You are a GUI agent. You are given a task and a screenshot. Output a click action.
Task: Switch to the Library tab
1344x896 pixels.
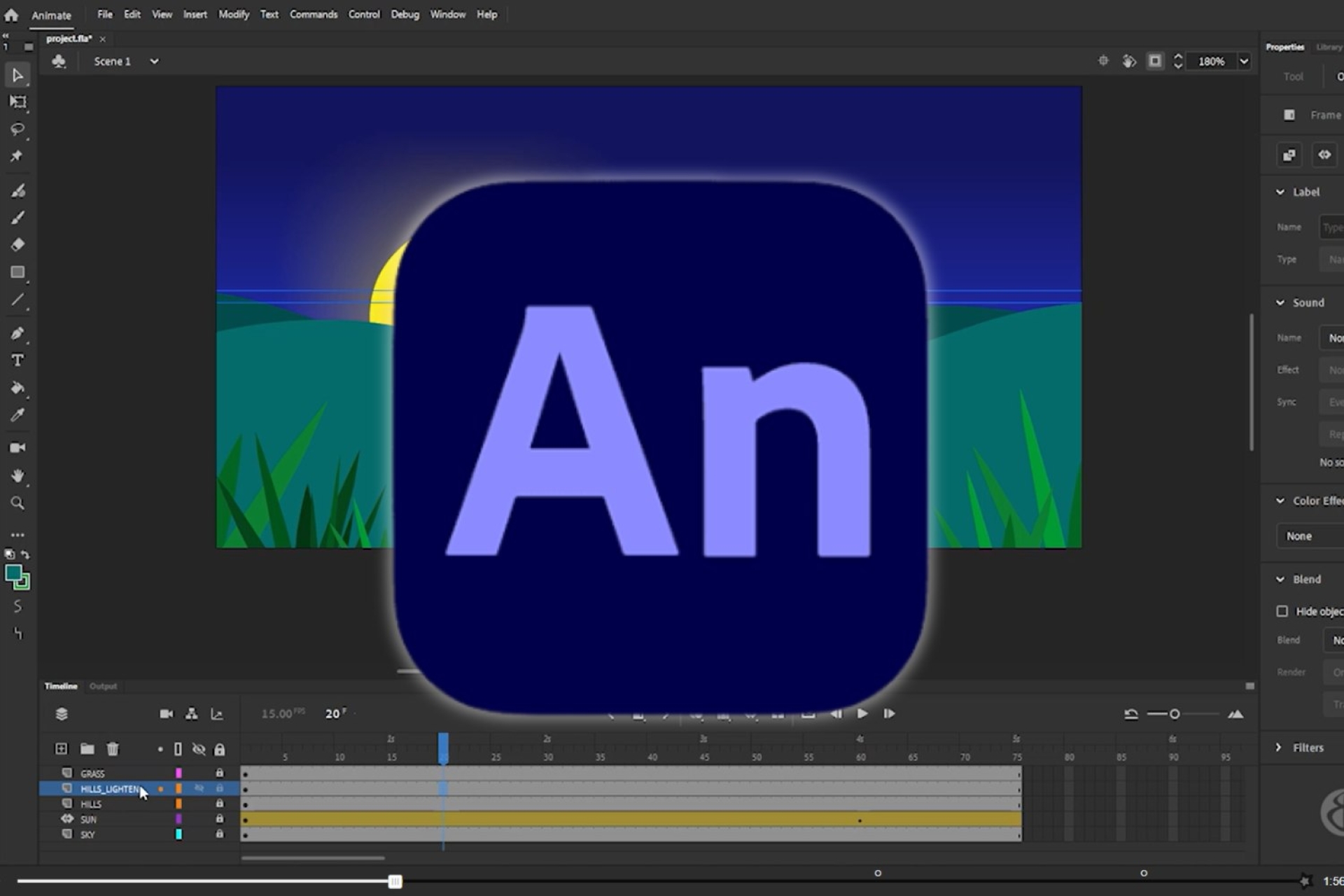click(x=1329, y=47)
